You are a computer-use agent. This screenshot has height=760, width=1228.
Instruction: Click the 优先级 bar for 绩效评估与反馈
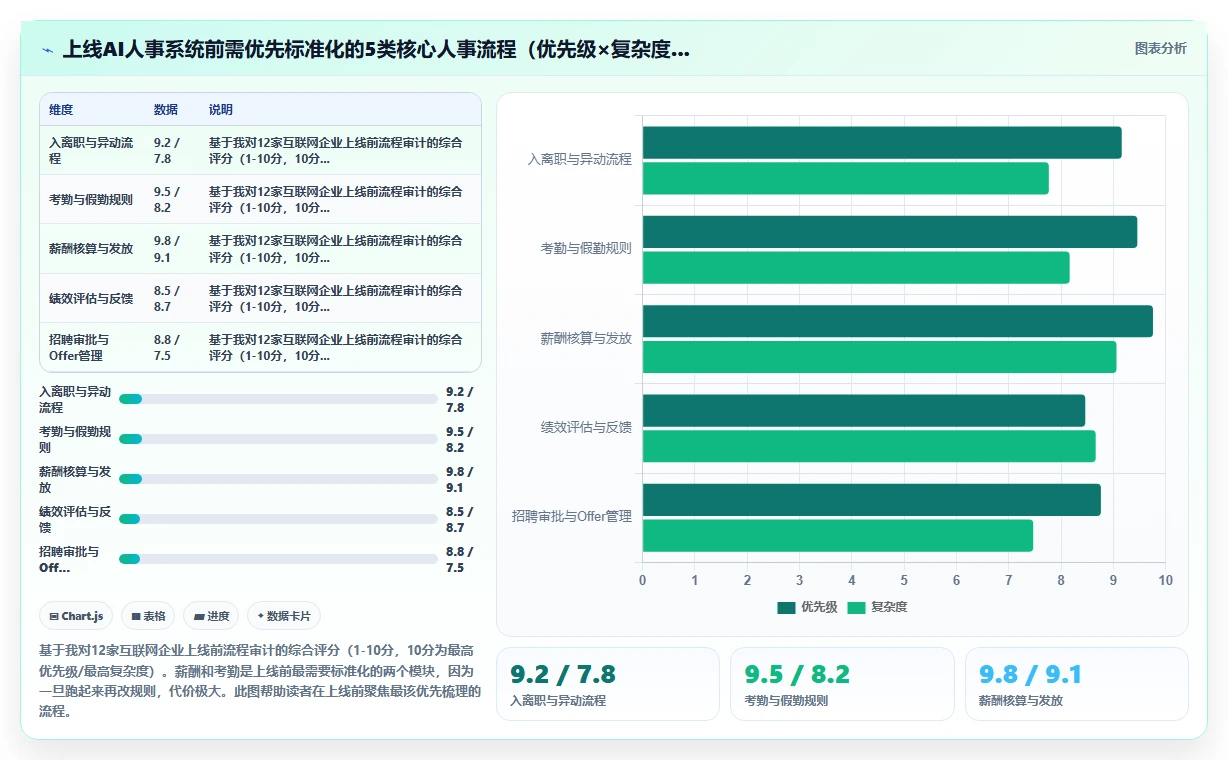(864, 411)
